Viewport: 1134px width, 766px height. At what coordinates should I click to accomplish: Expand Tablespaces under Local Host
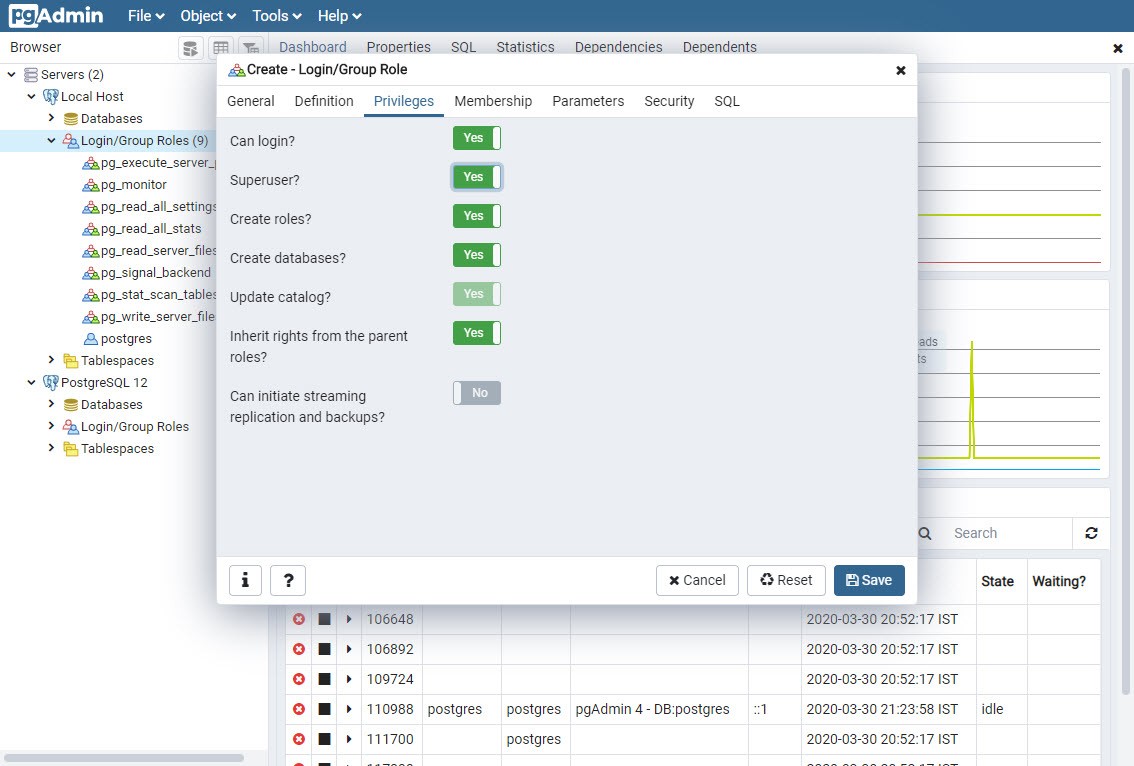[x=51, y=359]
